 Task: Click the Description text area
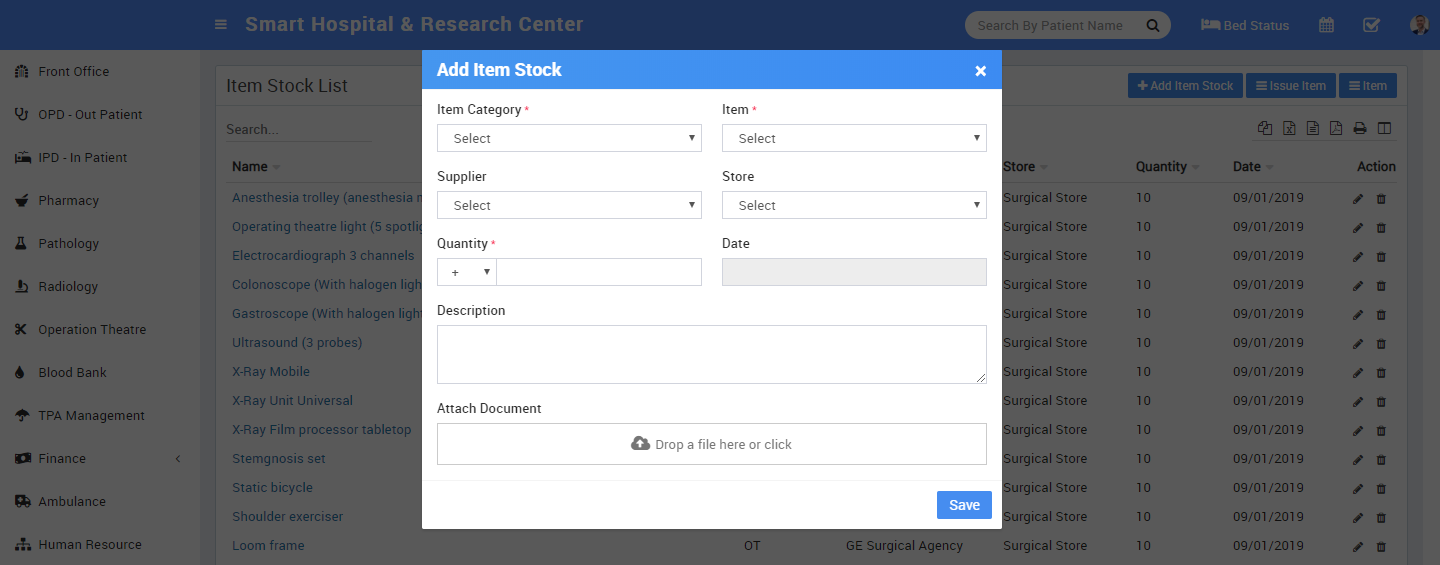(711, 354)
